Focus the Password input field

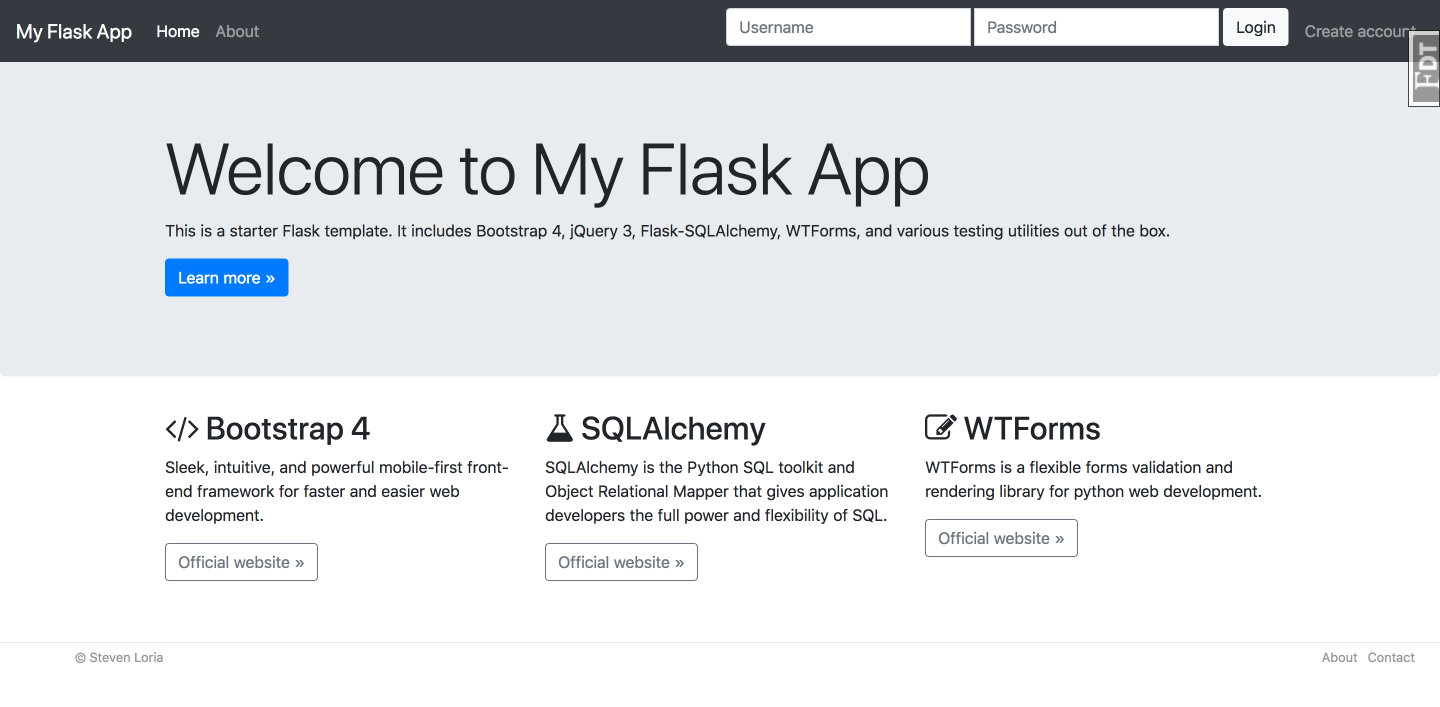1096,27
